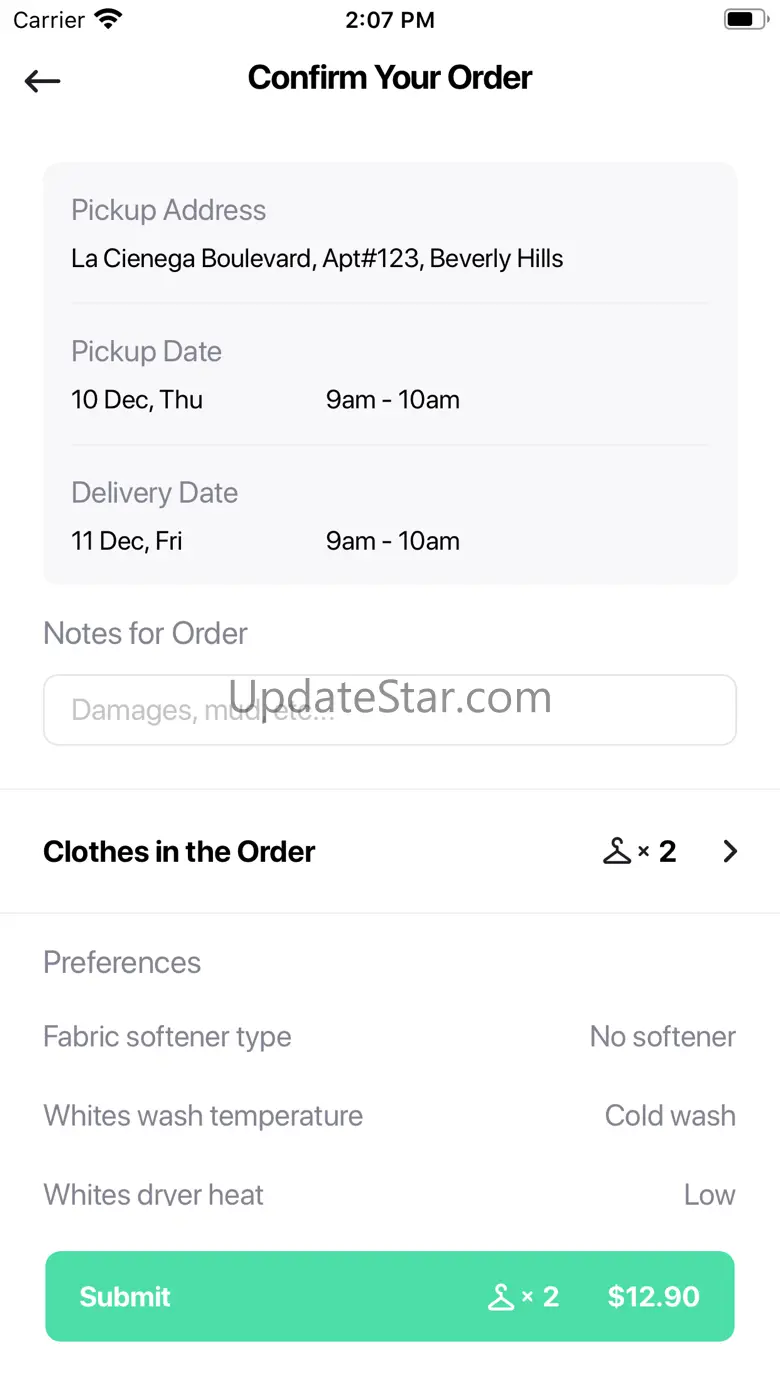Change Whites wash temperature from Cold wash
The height and width of the screenshot is (1387, 780).
[670, 1116]
